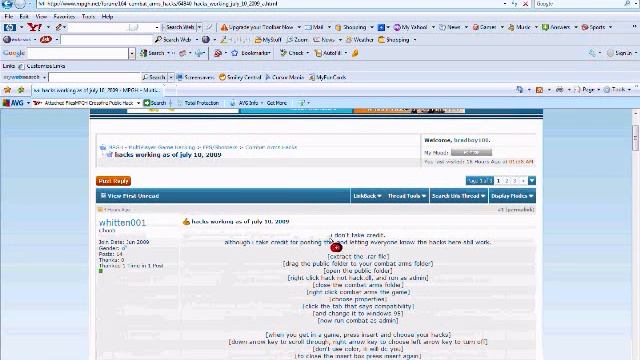The width and height of the screenshot is (640, 360).
Task: Click the pencil icon on the Yahoo toolbar
Action: pos(59,27)
